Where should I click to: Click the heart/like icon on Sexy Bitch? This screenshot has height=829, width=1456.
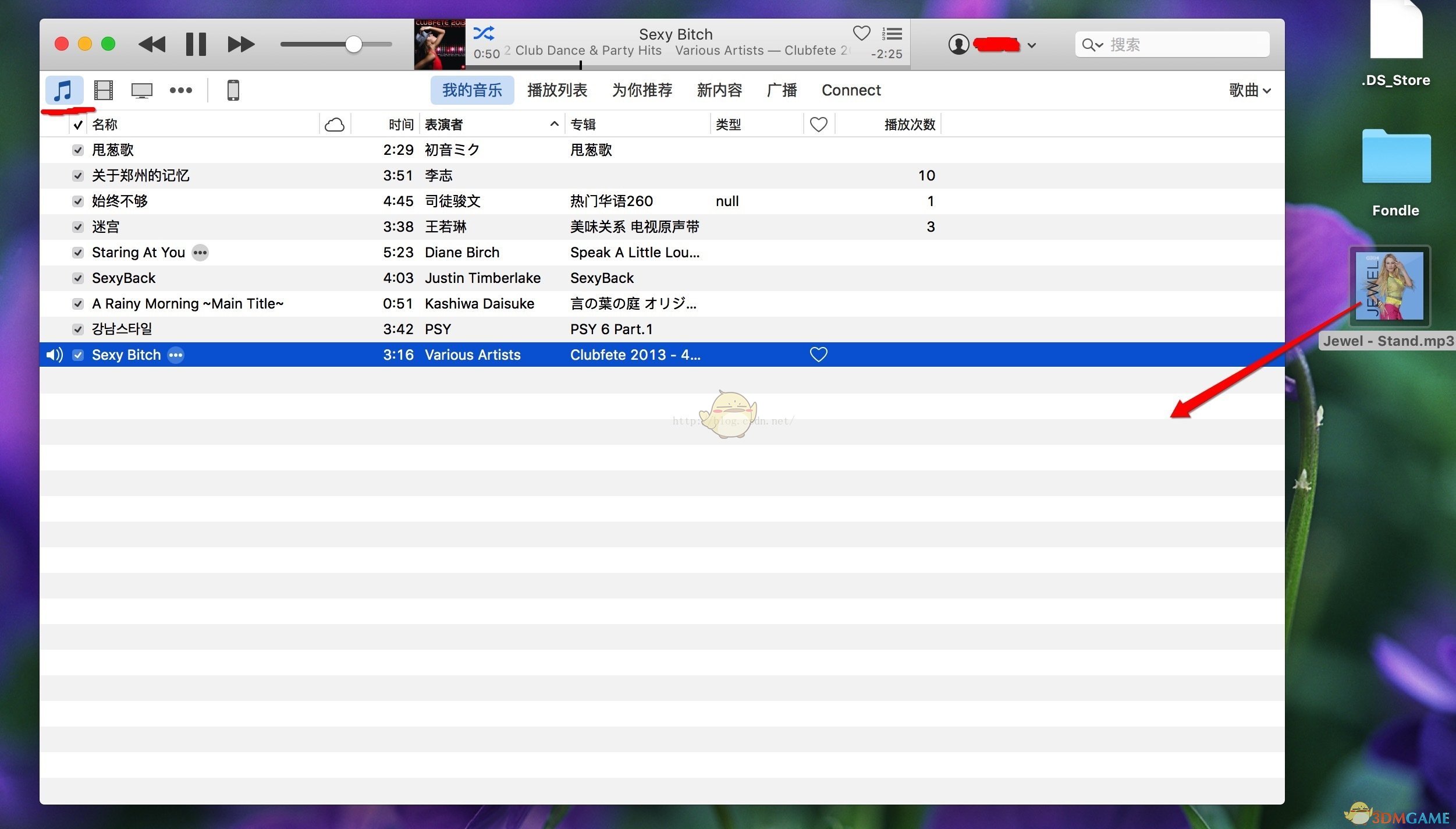818,354
